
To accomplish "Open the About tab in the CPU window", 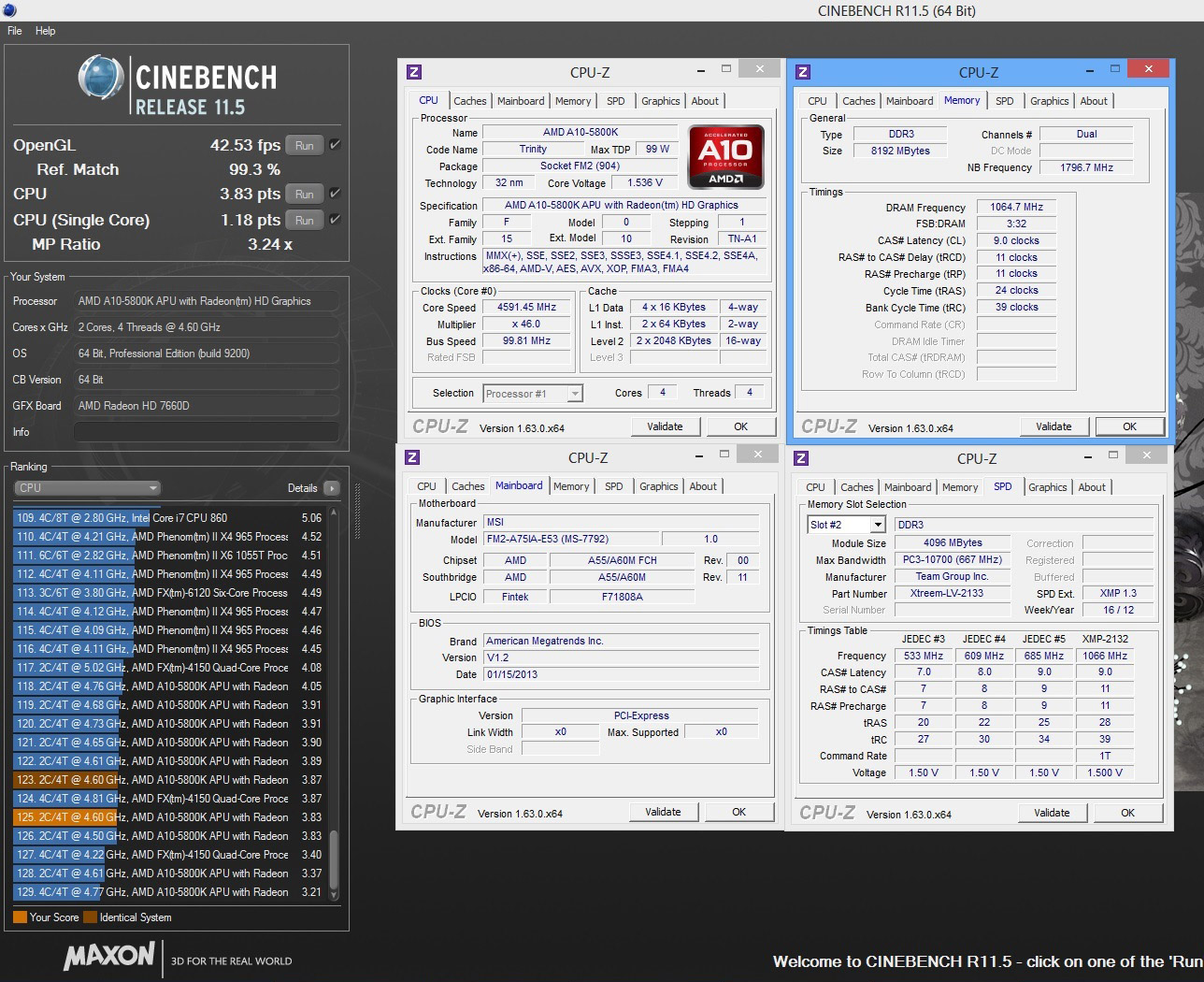I will pos(706,101).
